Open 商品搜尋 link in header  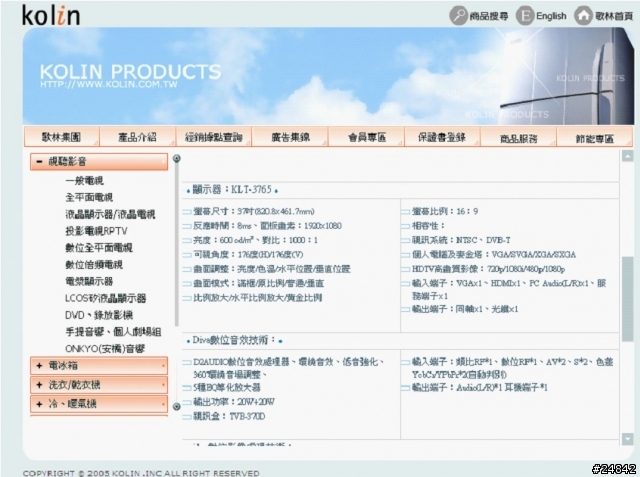click(x=489, y=16)
